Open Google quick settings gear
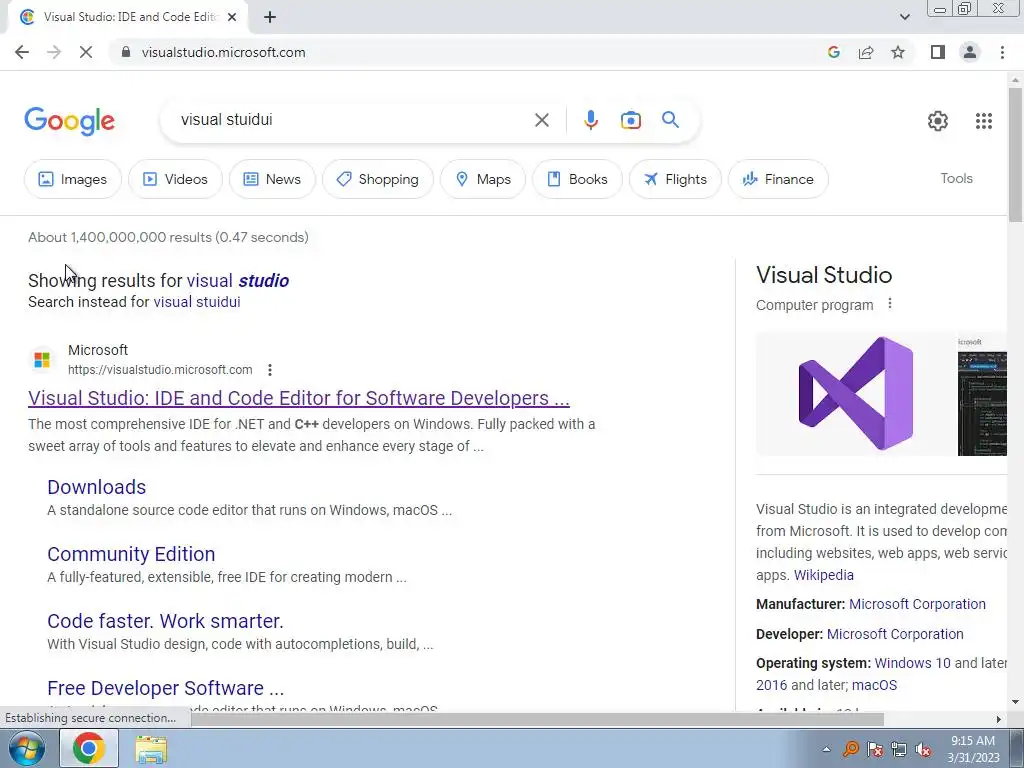This screenshot has height=768, width=1024. tap(938, 121)
